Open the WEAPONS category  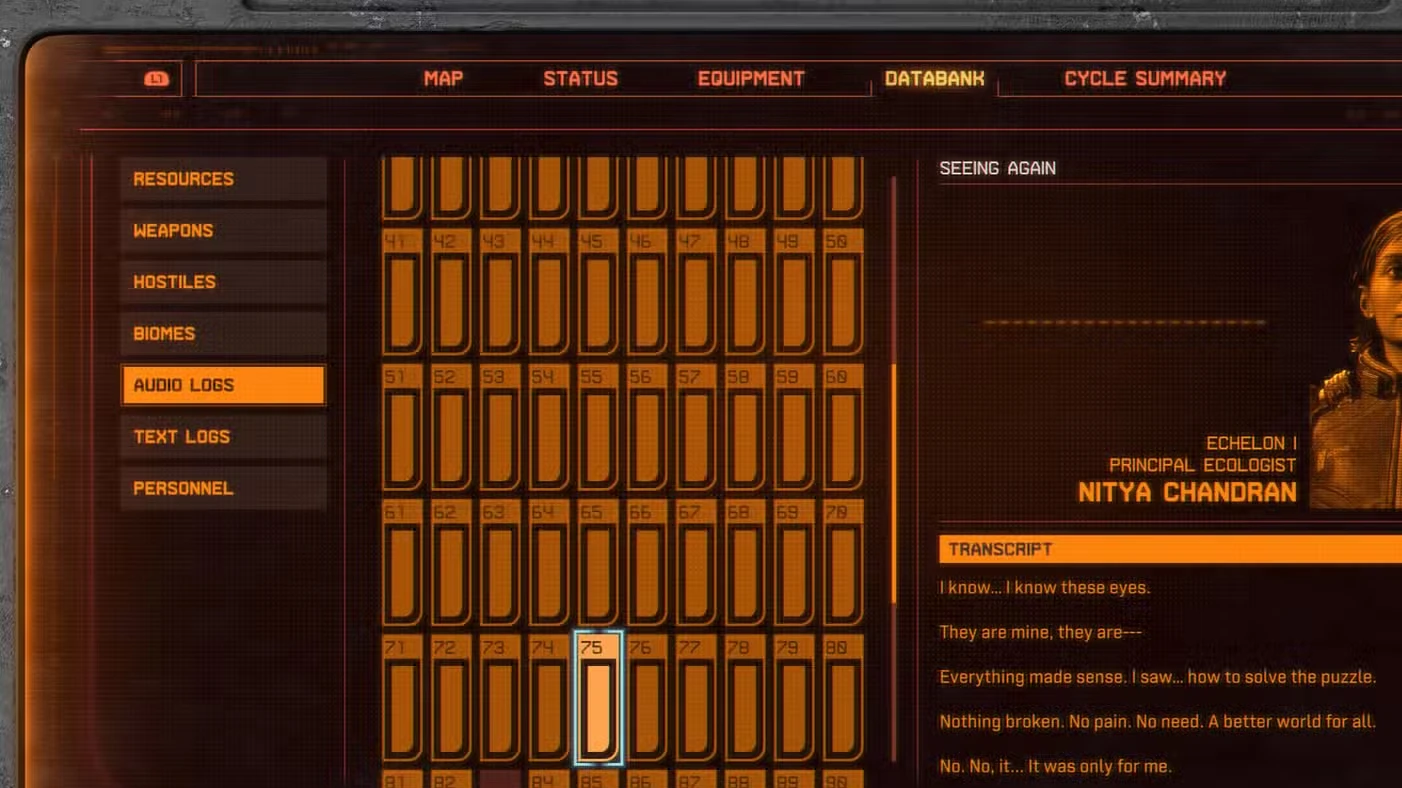(224, 231)
